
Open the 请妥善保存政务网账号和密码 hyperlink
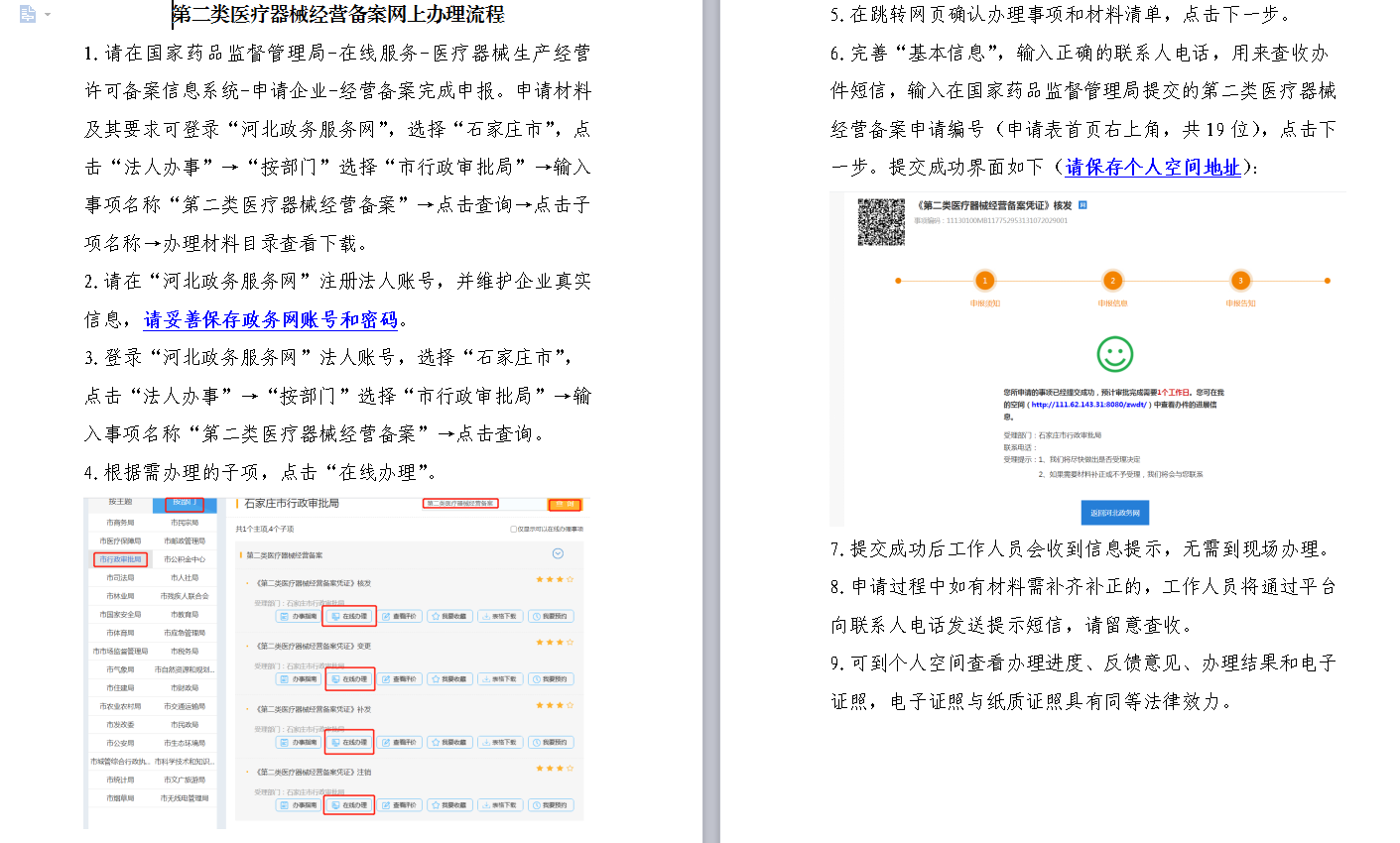pyautogui.click(x=271, y=319)
